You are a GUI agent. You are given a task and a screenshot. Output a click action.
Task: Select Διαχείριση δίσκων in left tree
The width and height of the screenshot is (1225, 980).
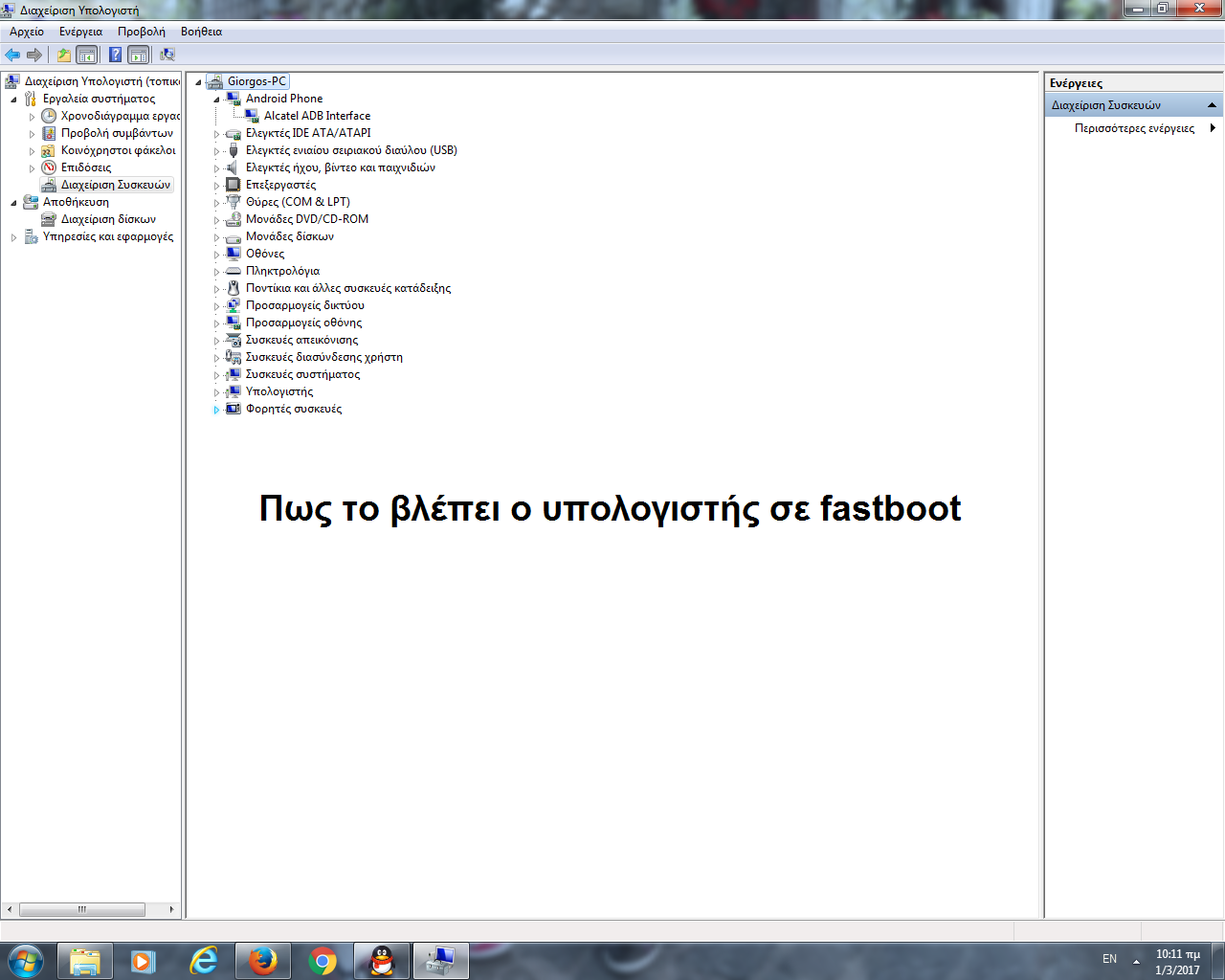108,219
